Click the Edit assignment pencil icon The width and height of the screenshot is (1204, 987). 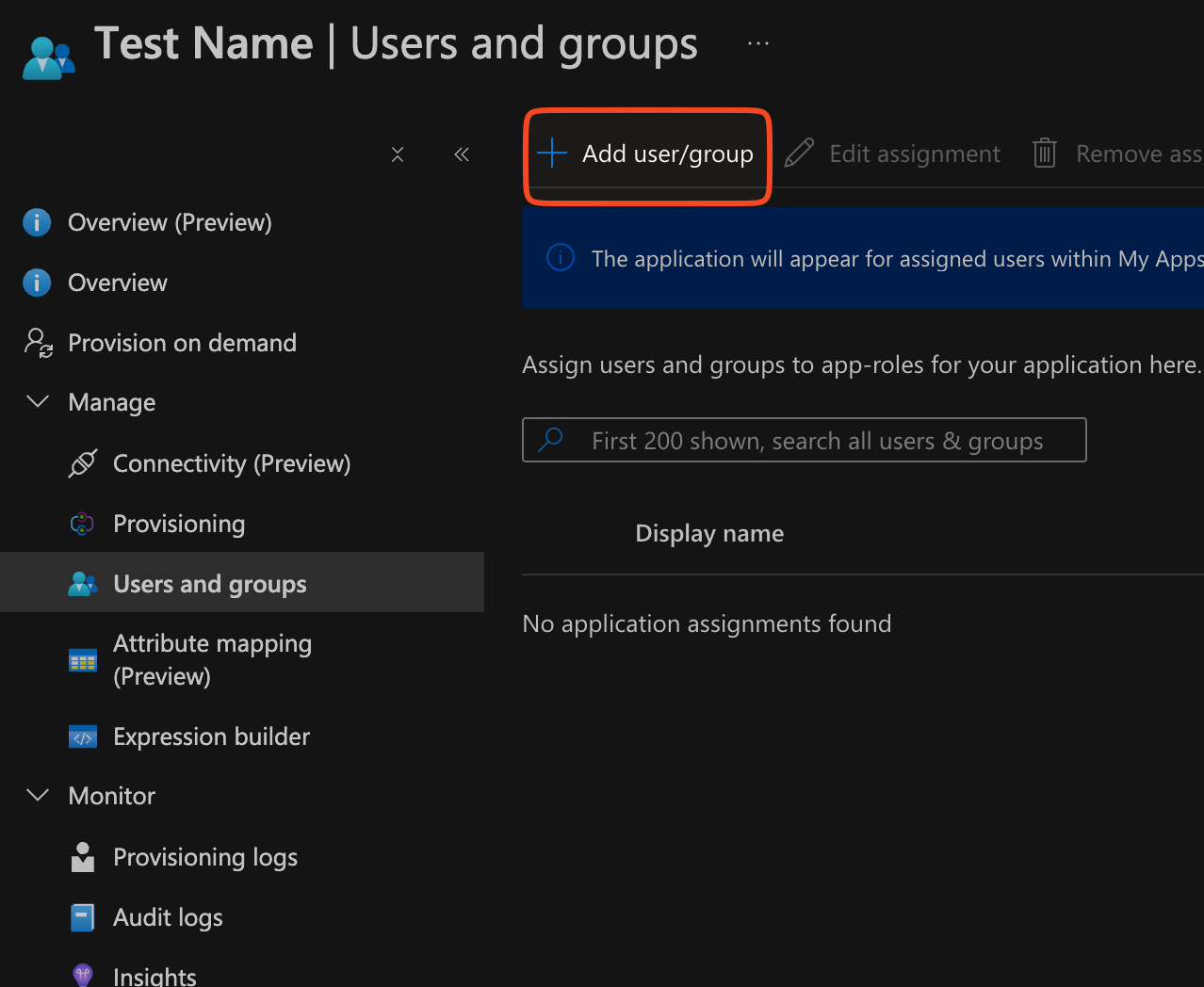pyautogui.click(x=799, y=153)
